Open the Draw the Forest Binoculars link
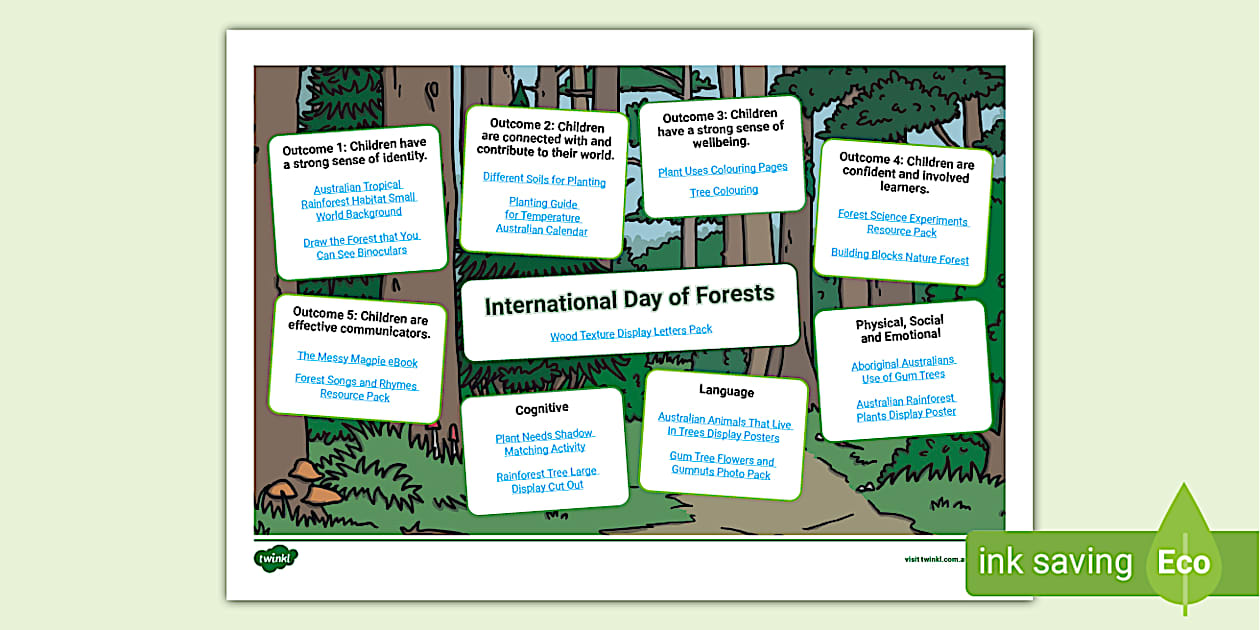Image resolution: width=1260 pixels, height=630 pixels. point(360,245)
